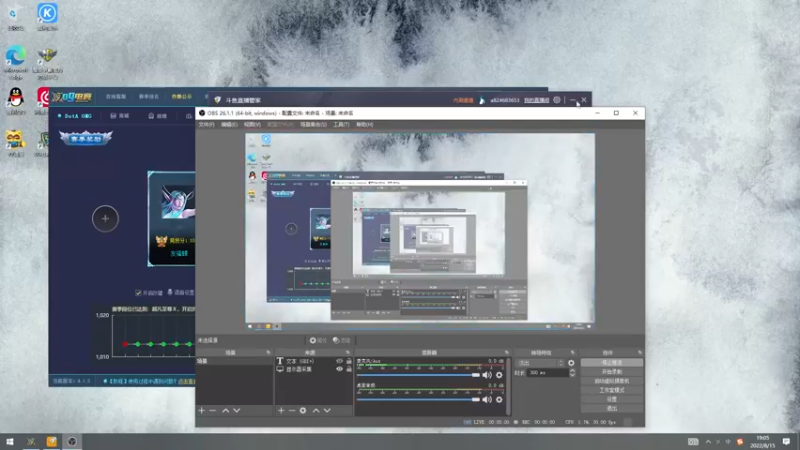Click the 时长 300 ms input field
Viewport: 800px width, 450px height.
coord(548,373)
